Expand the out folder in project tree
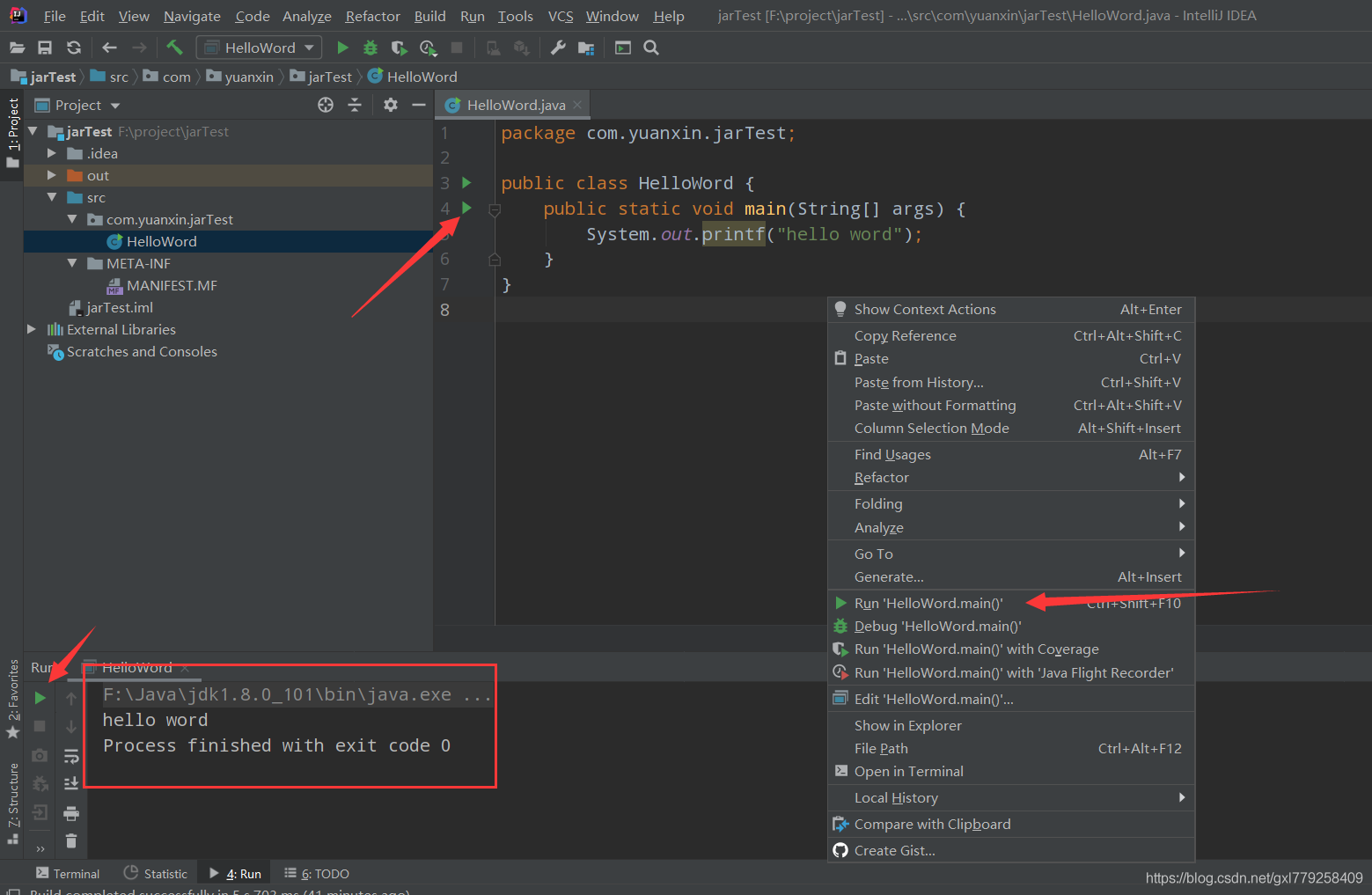 click(52, 175)
